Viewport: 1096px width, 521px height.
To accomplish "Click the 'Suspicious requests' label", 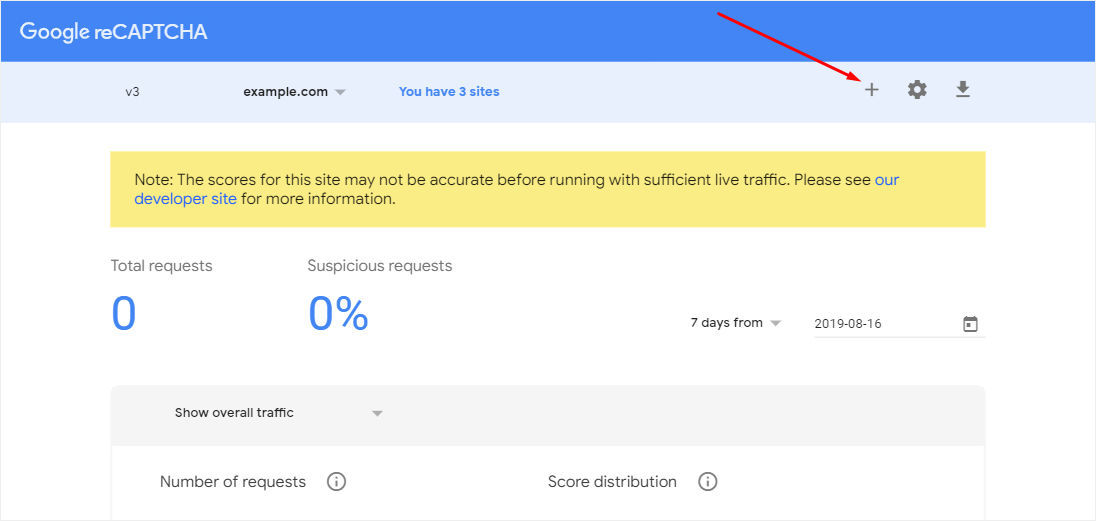I will point(380,266).
